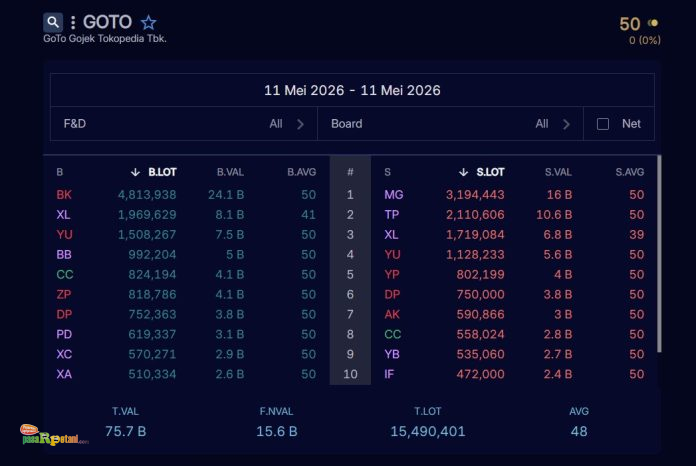696x466 pixels.
Task: Open the date range 11 Mei 2026 picker
Action: coord(352,90)
